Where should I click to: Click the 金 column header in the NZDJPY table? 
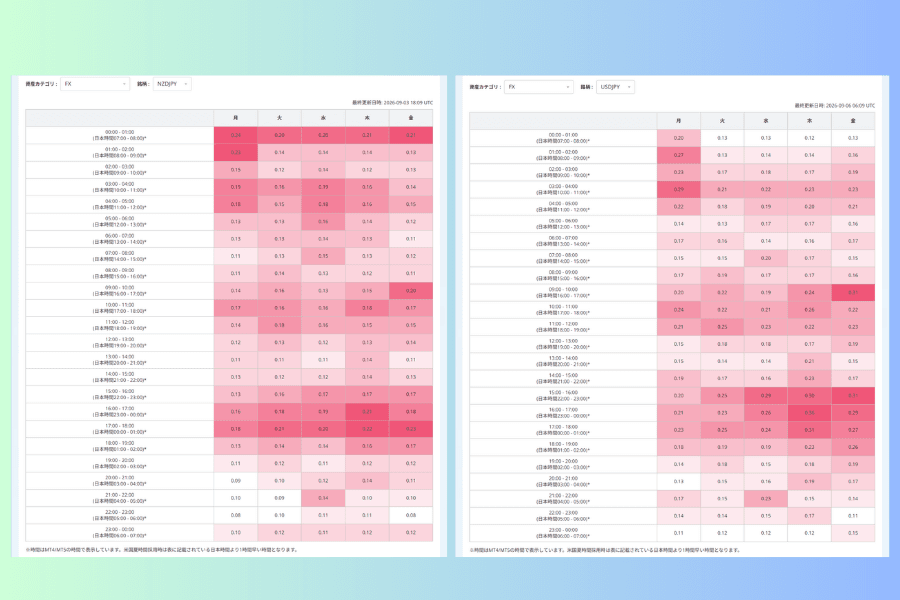click(411, 118)
